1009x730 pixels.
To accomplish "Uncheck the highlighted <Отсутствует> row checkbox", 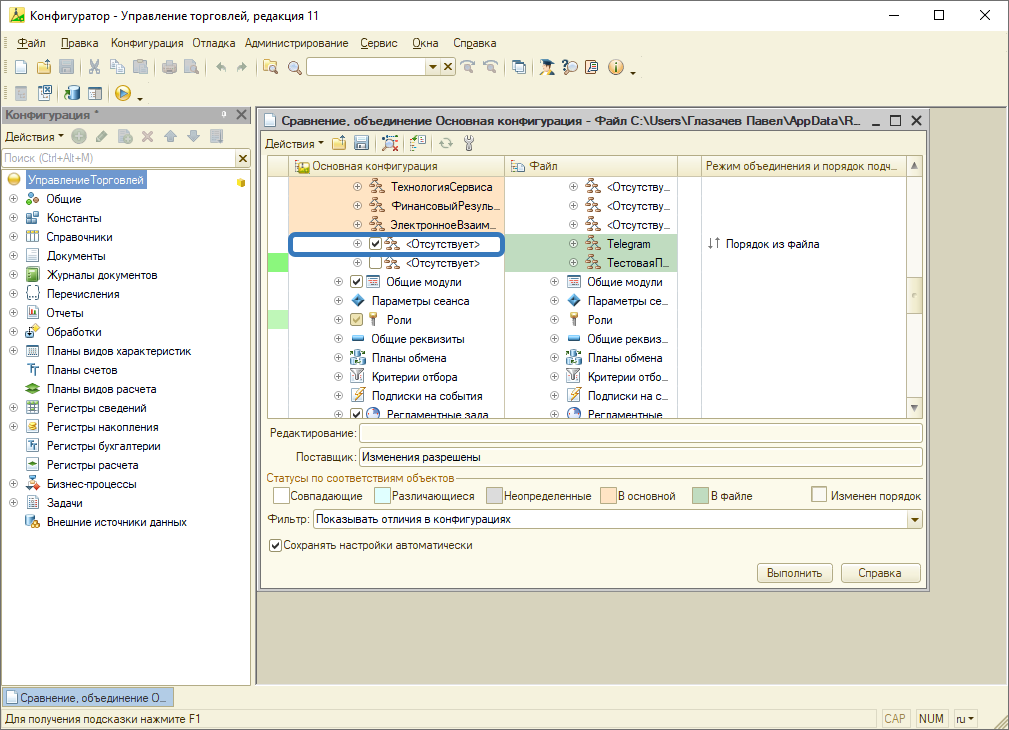I will (x=375, y=244).
